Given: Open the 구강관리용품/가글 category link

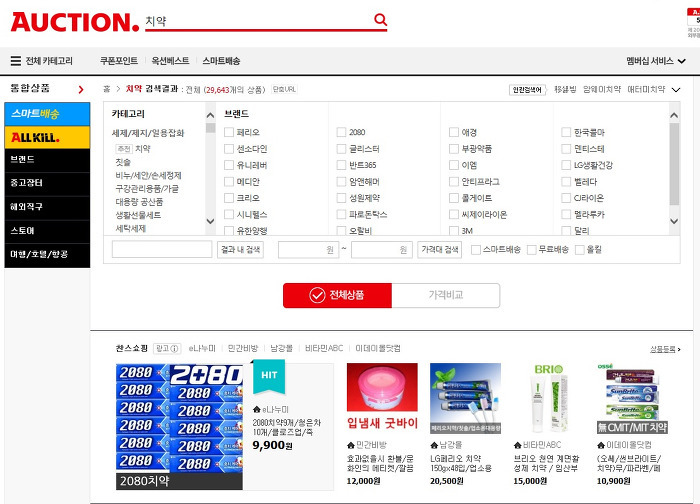Looking at the screenshot, I should tap(147, 189).
